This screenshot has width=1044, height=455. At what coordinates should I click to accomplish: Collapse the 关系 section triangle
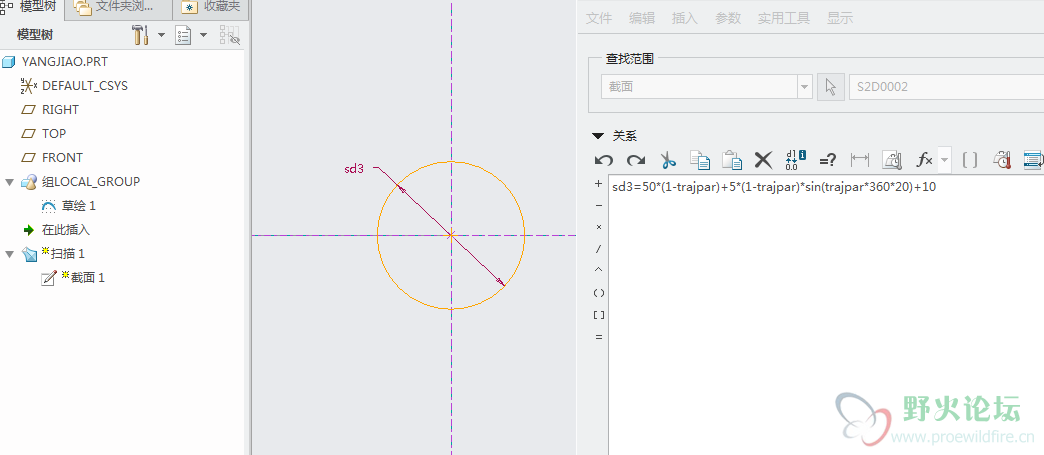[x=597, y=136]
